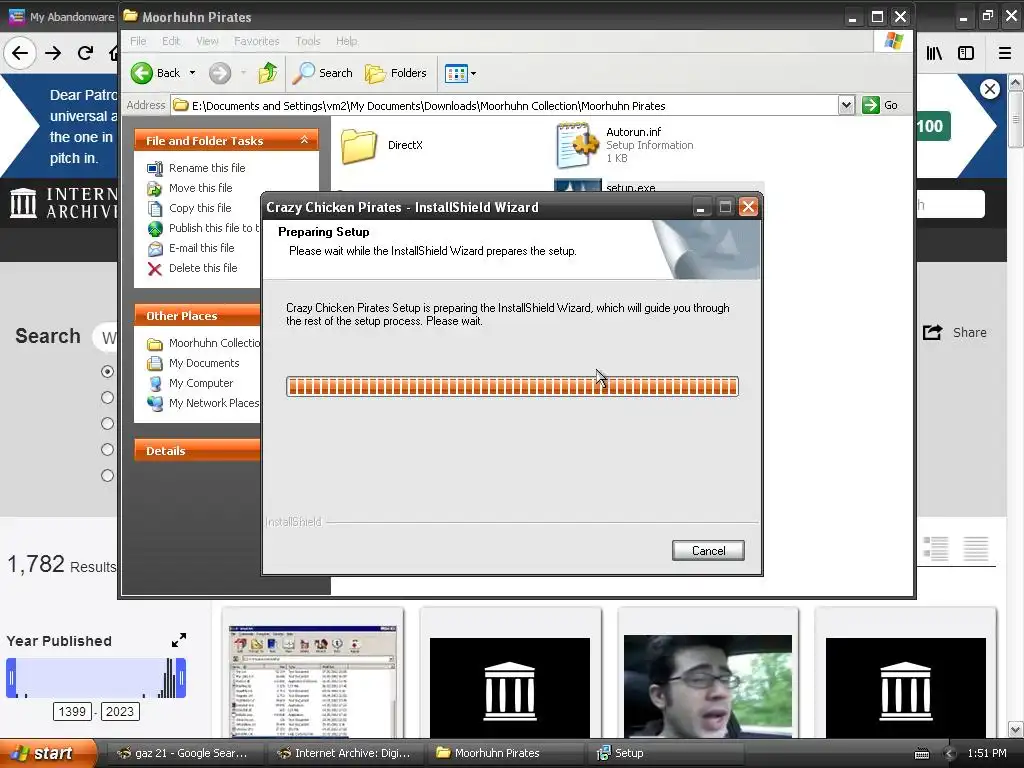Click the right year range slider handle
This screenshot has width=1024, height=768.
(182, 678)
